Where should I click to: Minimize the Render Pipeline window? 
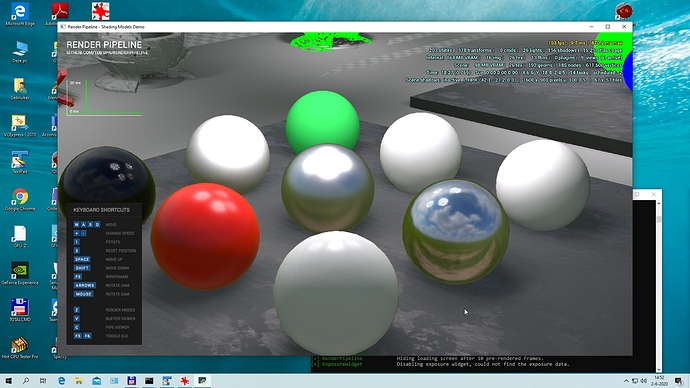pos(591,27)
